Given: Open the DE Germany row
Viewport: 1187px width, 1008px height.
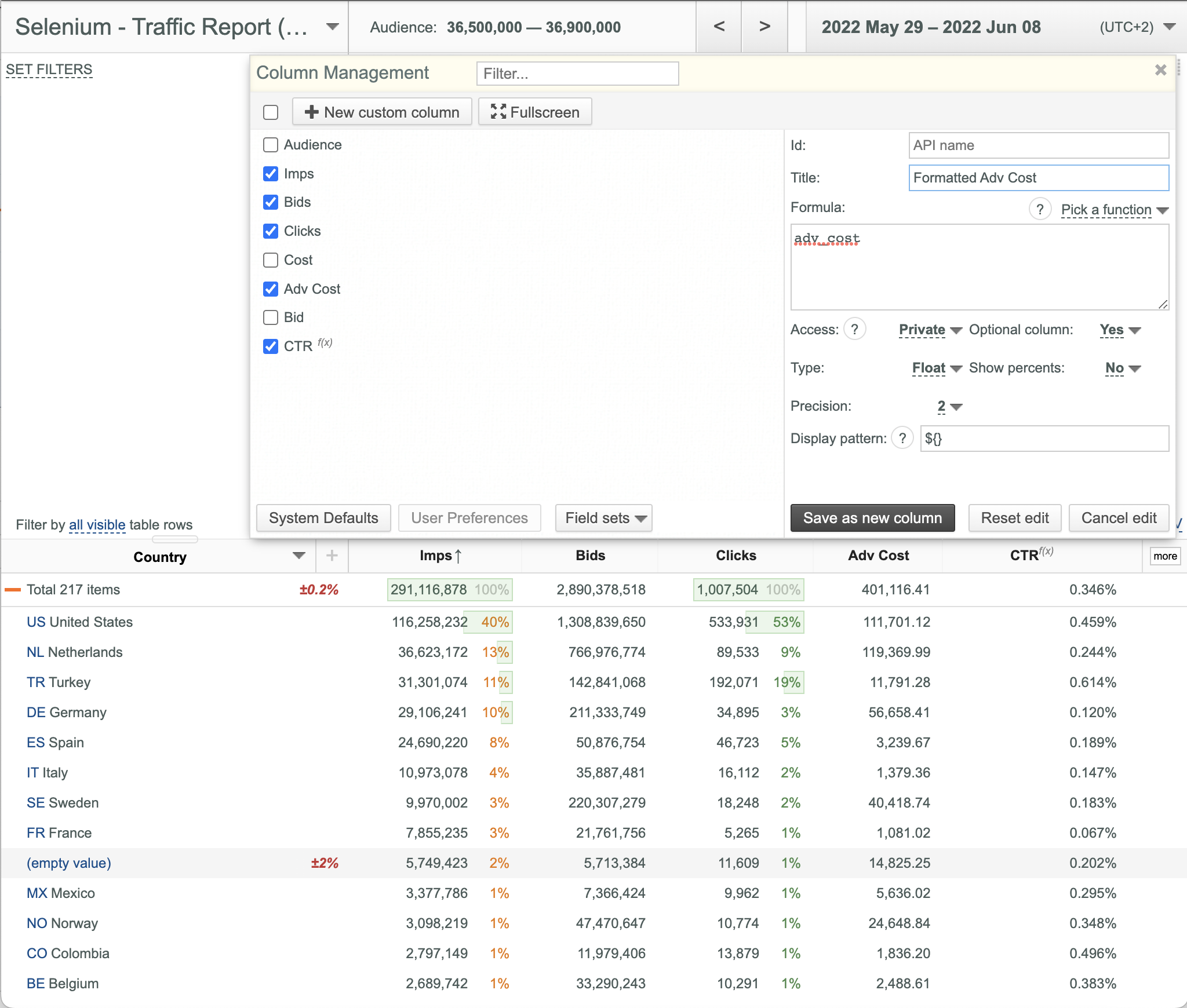Looking at the screenshot, I should (x=67, y=713).
